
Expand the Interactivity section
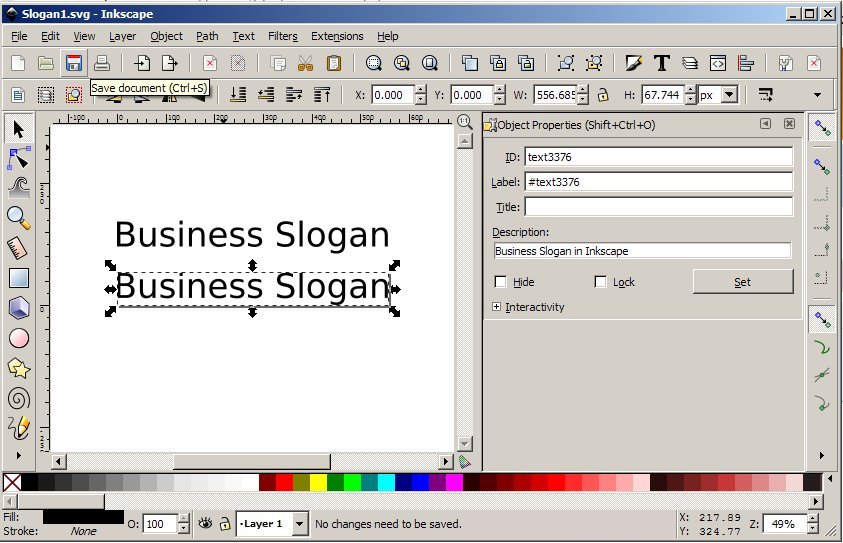[496, 306]
